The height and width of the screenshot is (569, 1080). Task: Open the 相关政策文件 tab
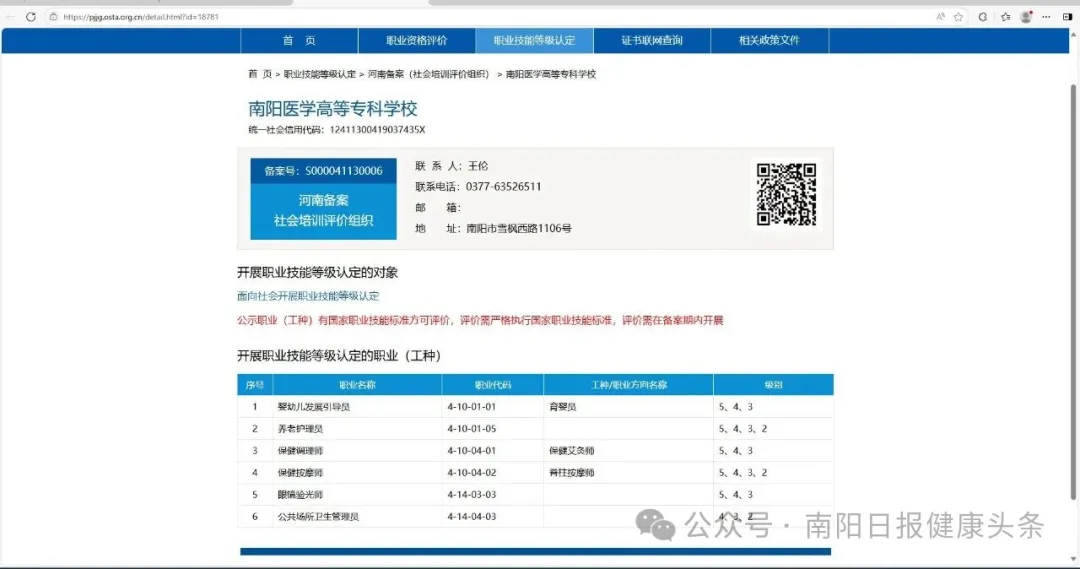click(769, 41)
